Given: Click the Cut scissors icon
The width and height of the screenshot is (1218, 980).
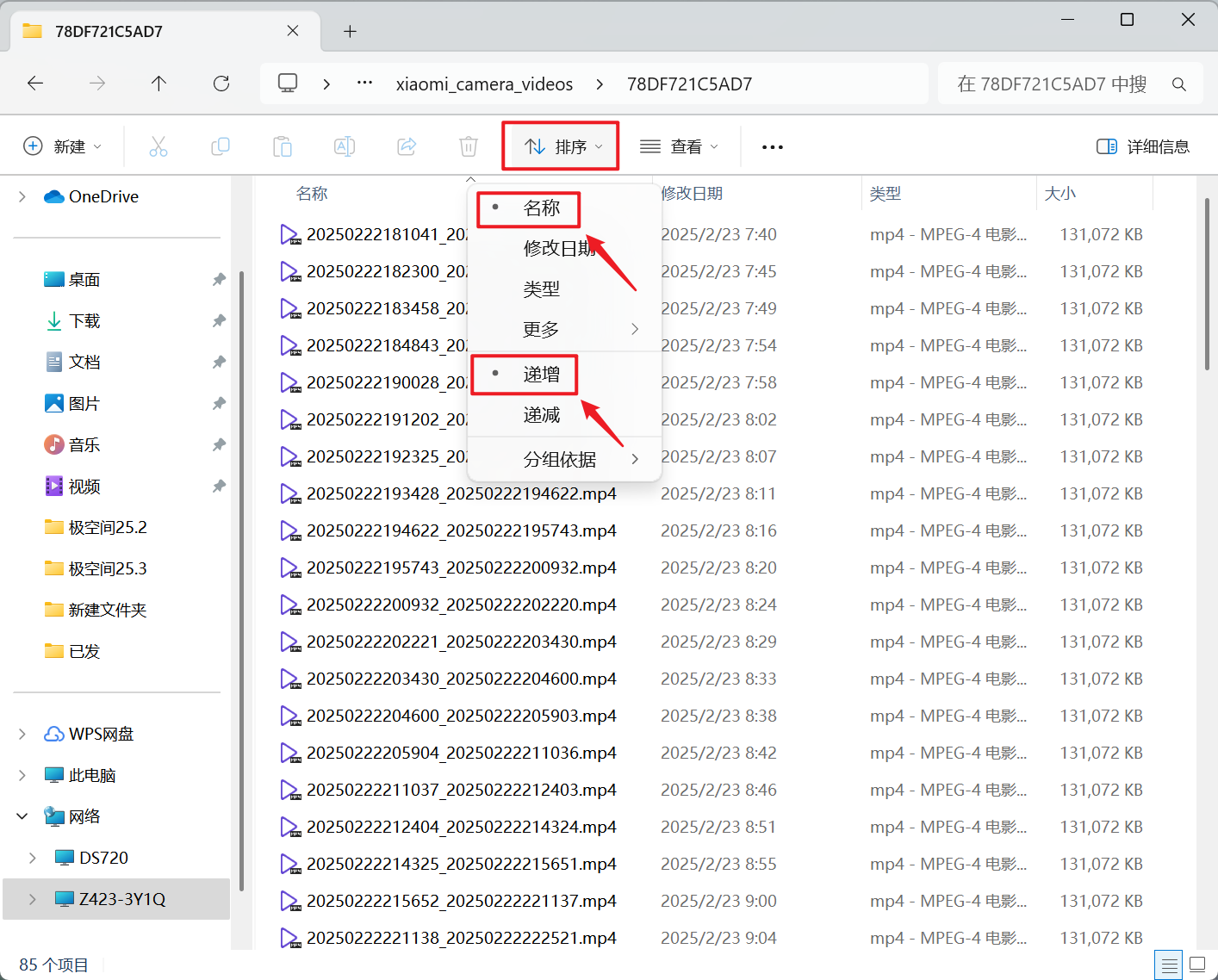Looking at the screenshot, I should point(158,146).
